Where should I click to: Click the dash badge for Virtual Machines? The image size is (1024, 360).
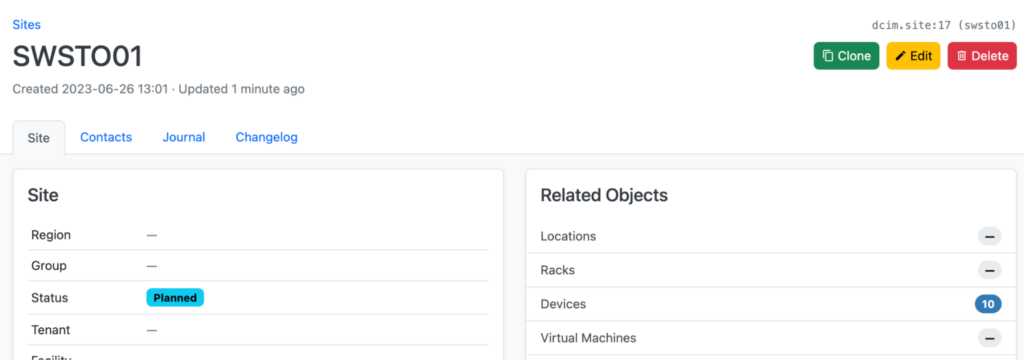[989, 338]
